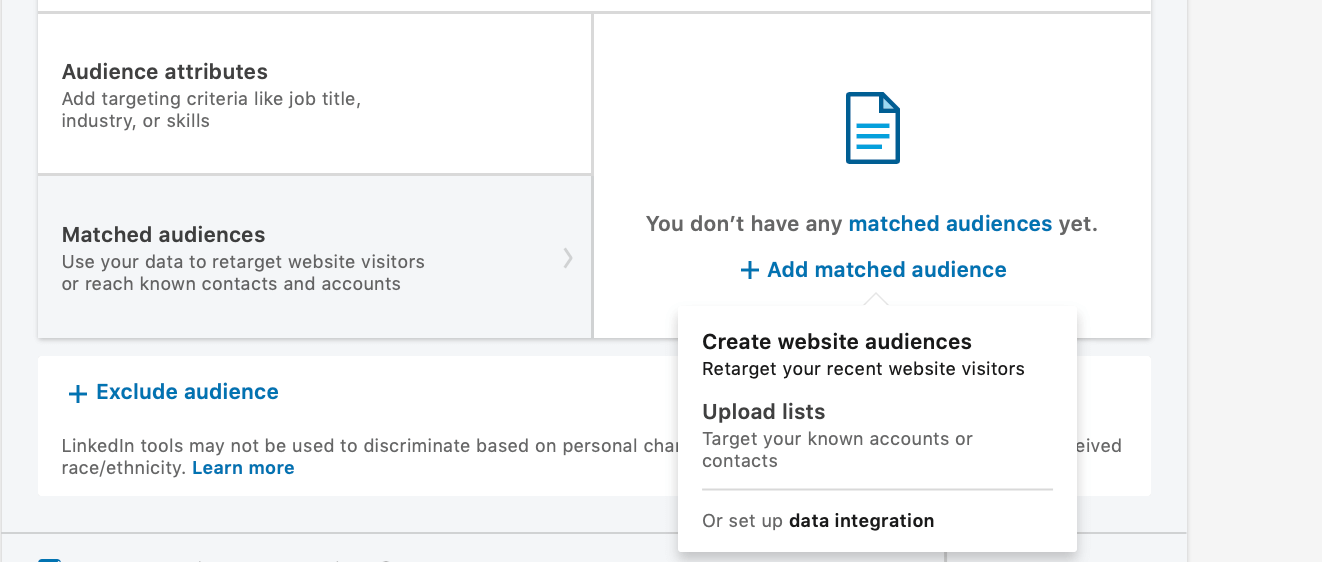Click the plus icon beside Exclude audience

tap(77, 393)
